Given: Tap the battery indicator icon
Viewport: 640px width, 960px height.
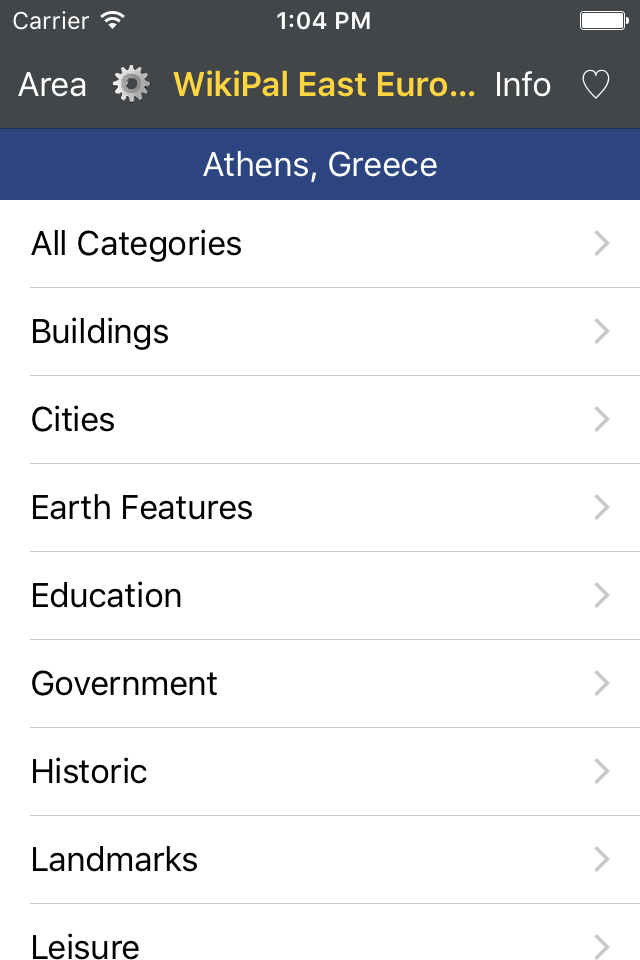Looking at the screenshot, I should (604, 21).
